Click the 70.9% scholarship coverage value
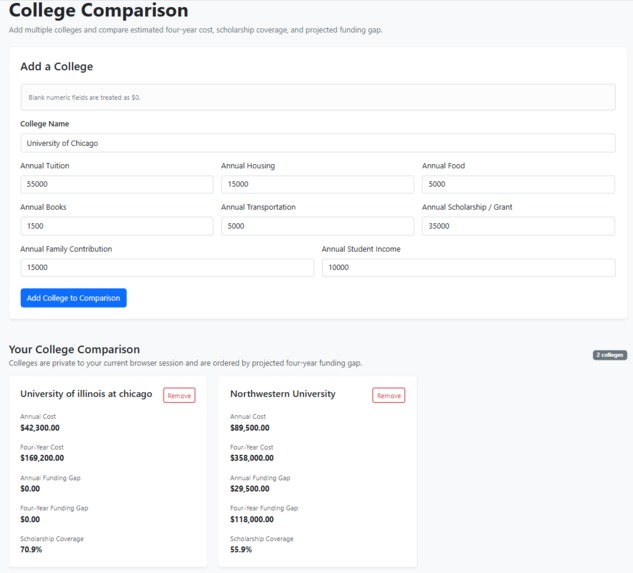 click(x=31, y=549)
